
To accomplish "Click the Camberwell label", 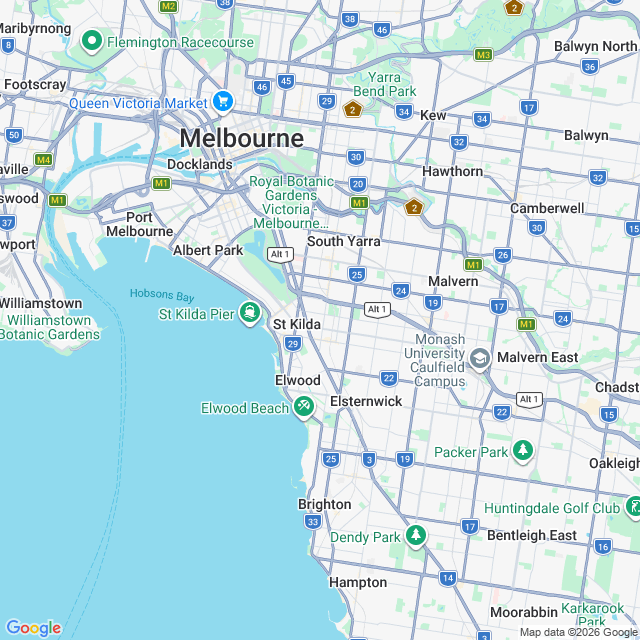I will point(547,208).
